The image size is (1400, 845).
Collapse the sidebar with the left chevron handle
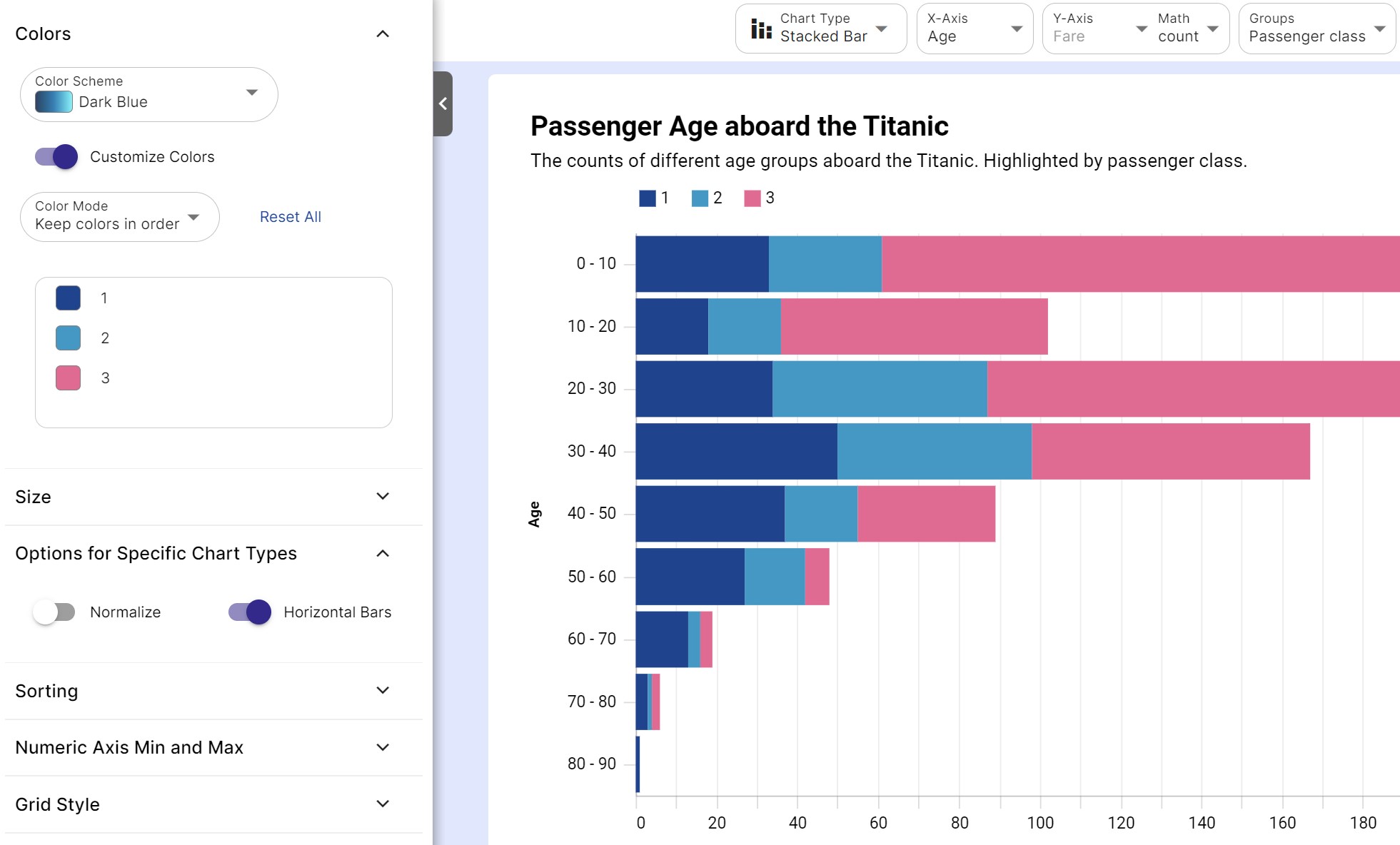coord(443,103)
